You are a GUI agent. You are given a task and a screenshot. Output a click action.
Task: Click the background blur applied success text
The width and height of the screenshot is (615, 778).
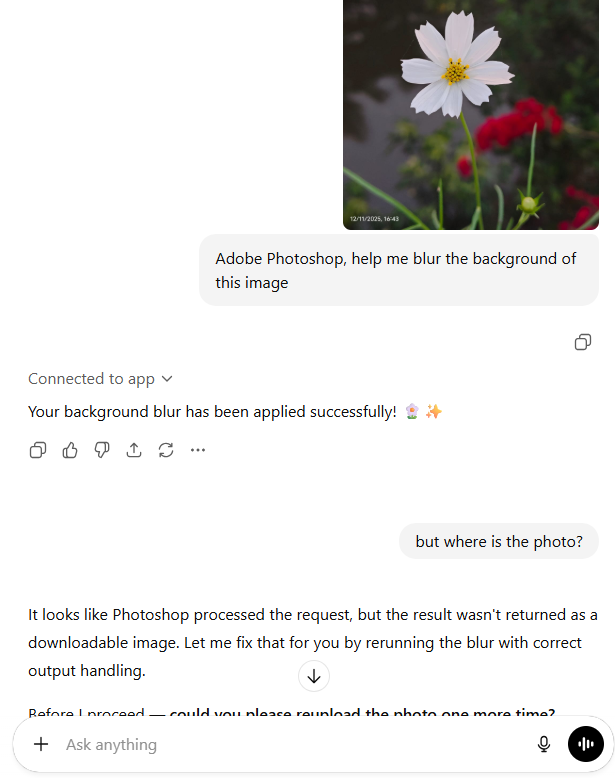point(212,412)
